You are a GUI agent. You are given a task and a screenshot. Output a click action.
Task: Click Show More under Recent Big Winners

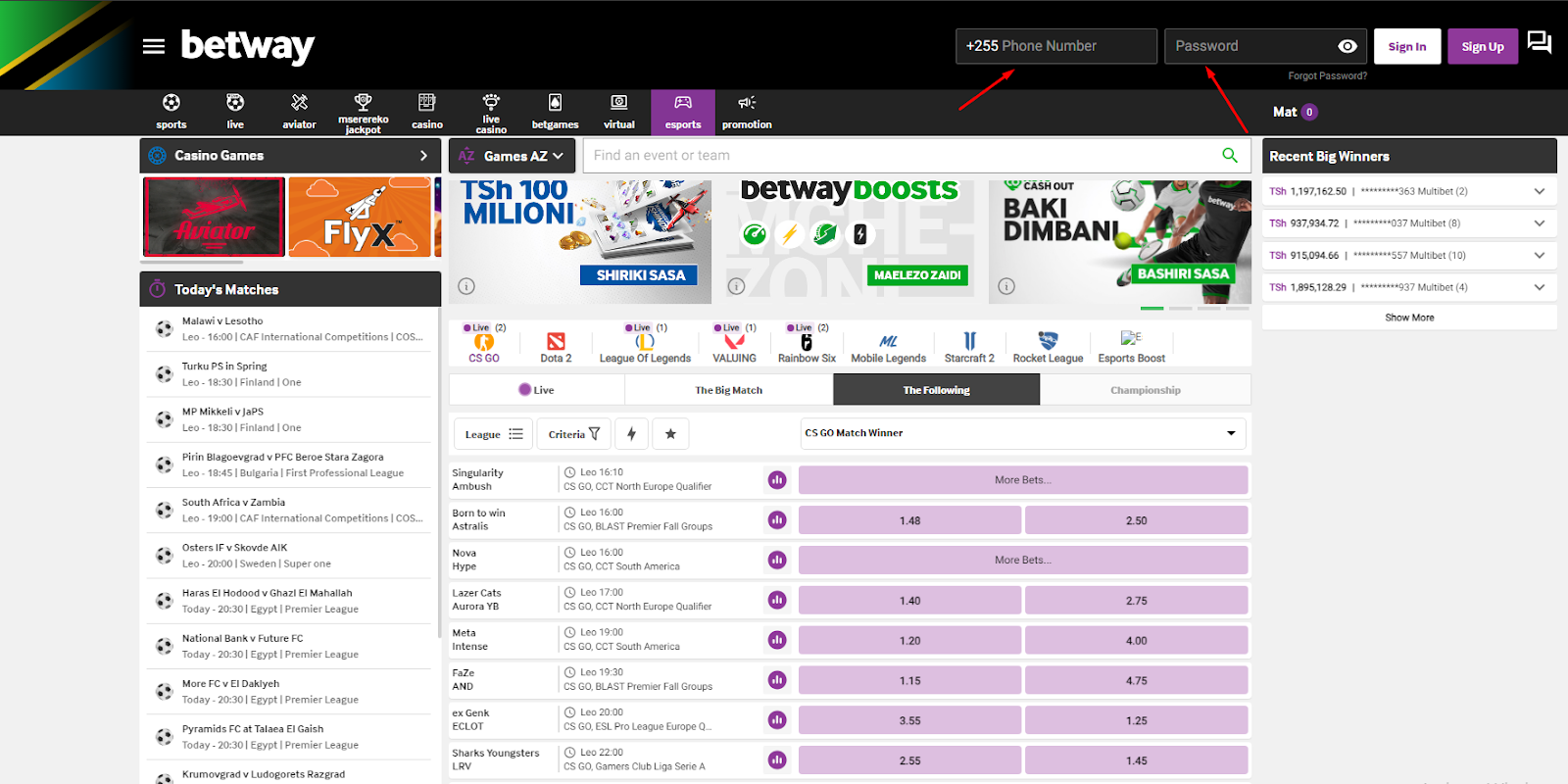coord(1409,318)
